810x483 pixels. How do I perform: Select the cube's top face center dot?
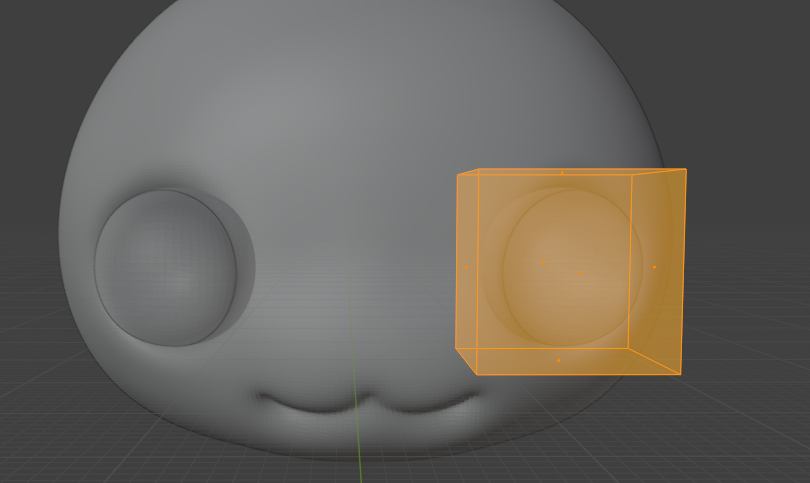(562, 173)
